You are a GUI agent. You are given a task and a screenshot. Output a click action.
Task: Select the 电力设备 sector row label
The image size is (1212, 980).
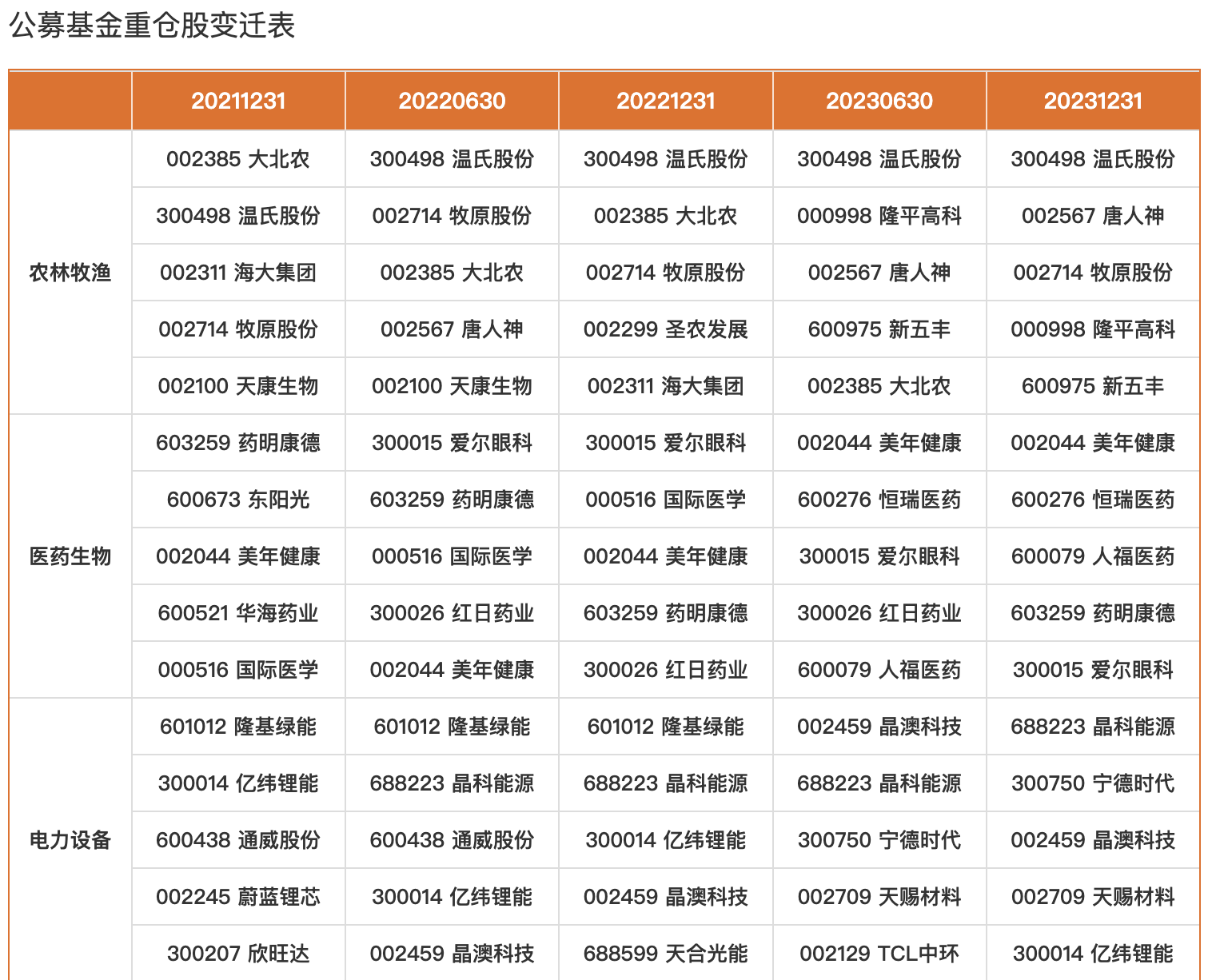pos(70,840)
